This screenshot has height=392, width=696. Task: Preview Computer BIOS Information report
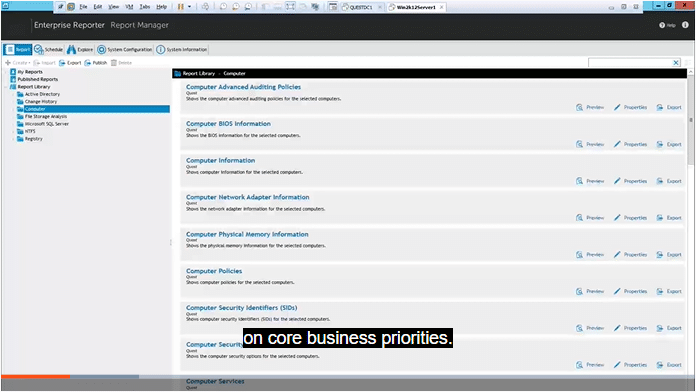[590, 144]
